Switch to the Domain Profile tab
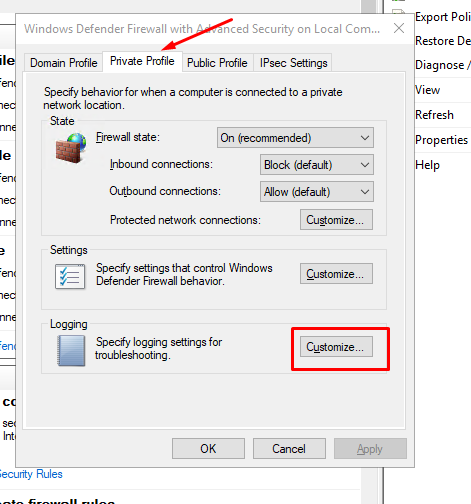 click(63, 63)
